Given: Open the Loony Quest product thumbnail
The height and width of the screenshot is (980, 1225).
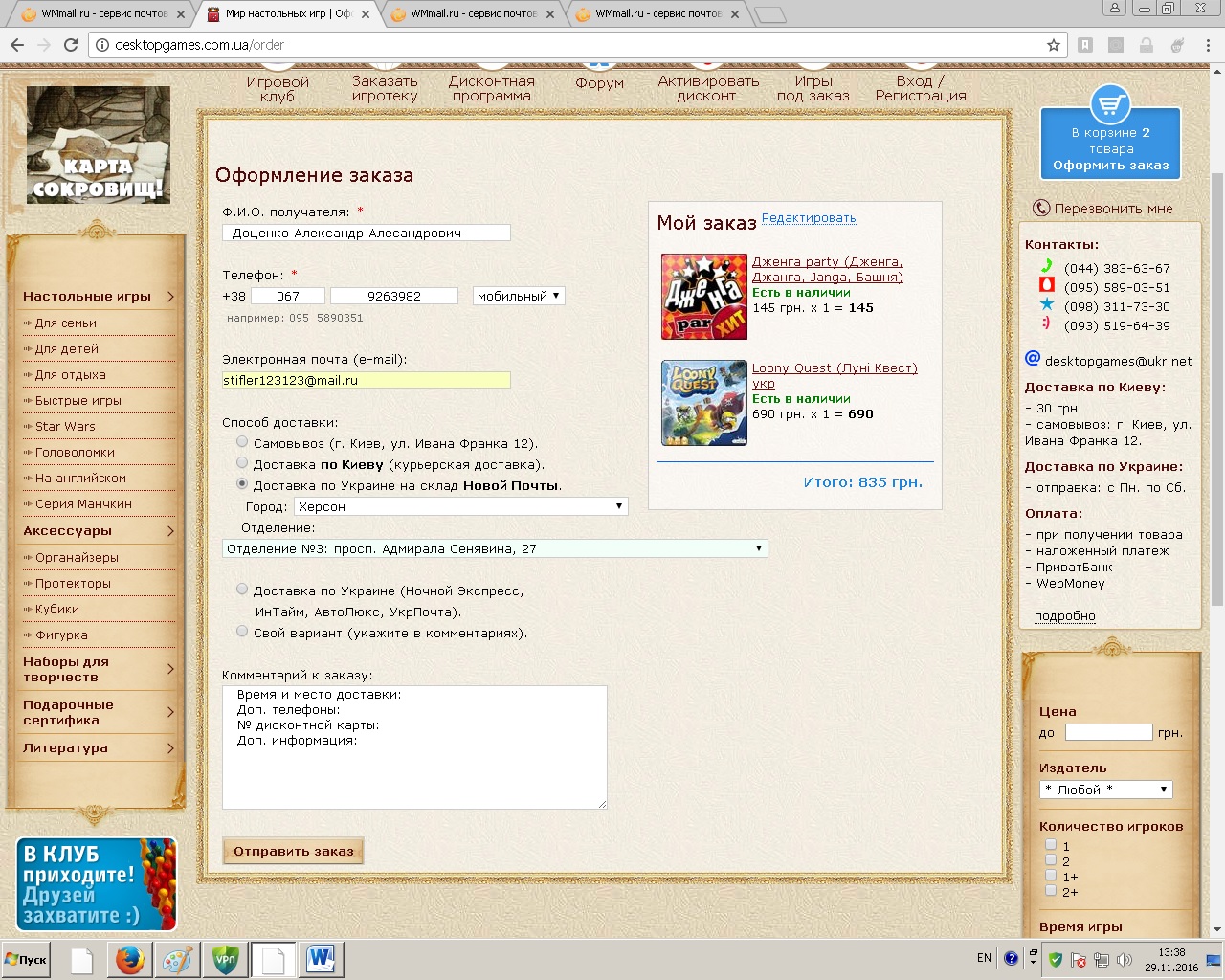Looking at the screenshot, I should point(704,403).
